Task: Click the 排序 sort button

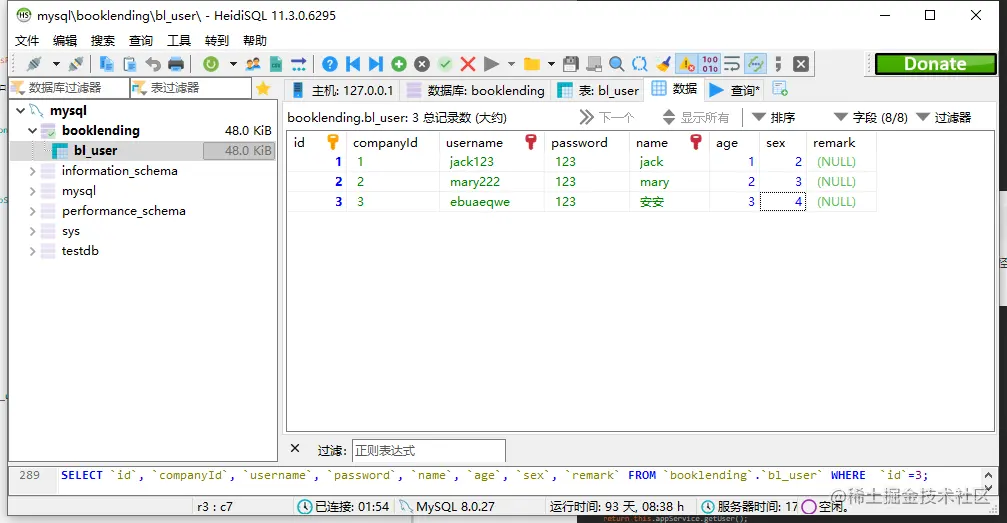Action: click(774, 118)
